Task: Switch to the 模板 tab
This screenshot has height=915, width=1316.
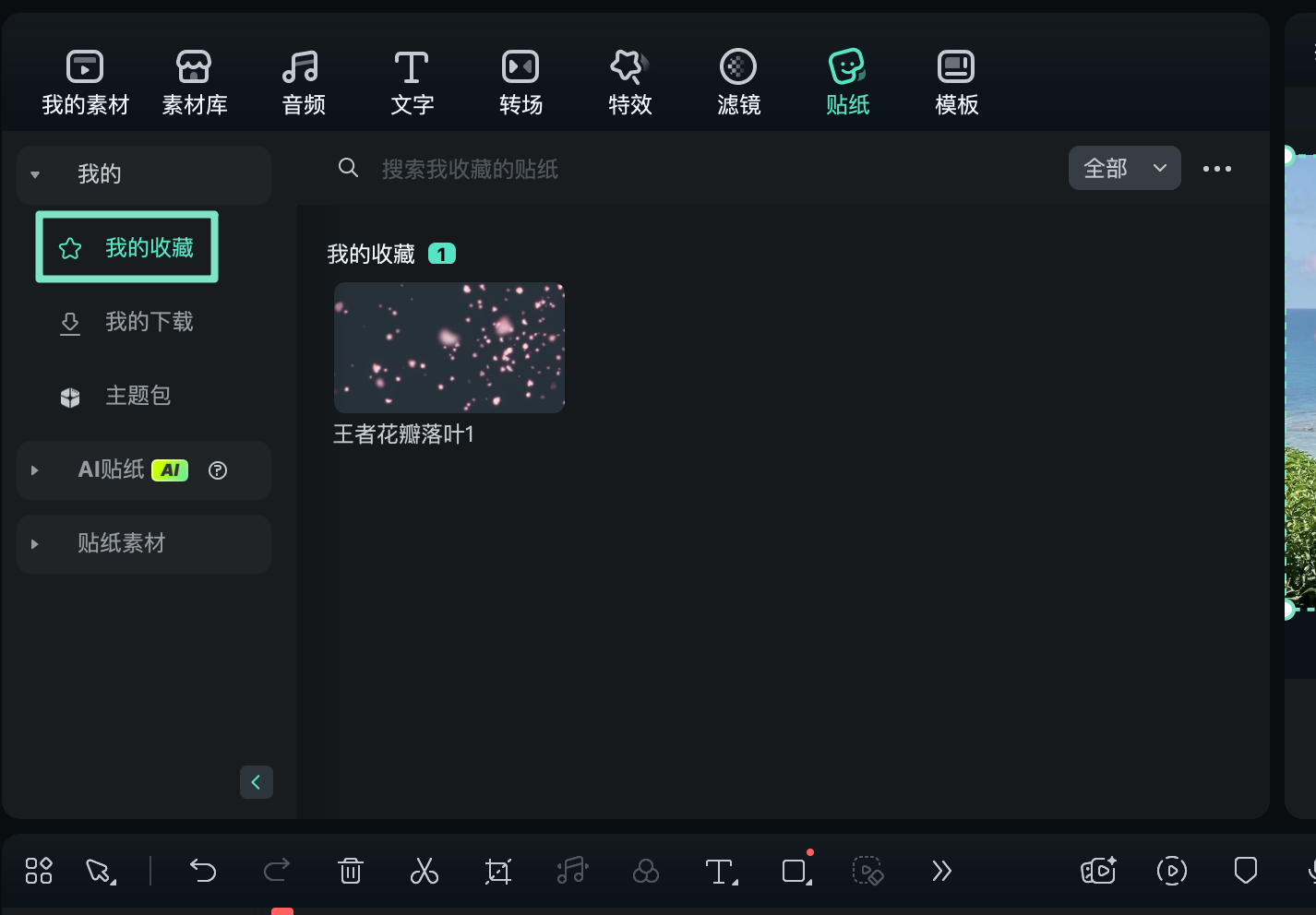Action: tap(955, 81)
